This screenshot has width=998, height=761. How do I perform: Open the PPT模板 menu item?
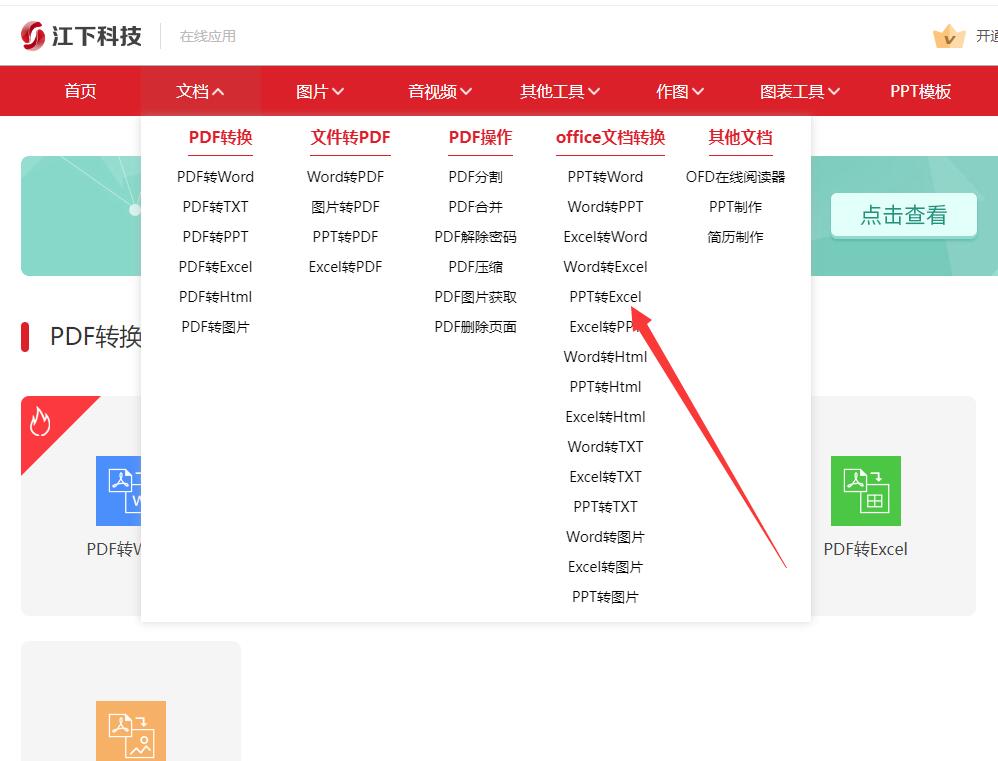coord(918,90)
